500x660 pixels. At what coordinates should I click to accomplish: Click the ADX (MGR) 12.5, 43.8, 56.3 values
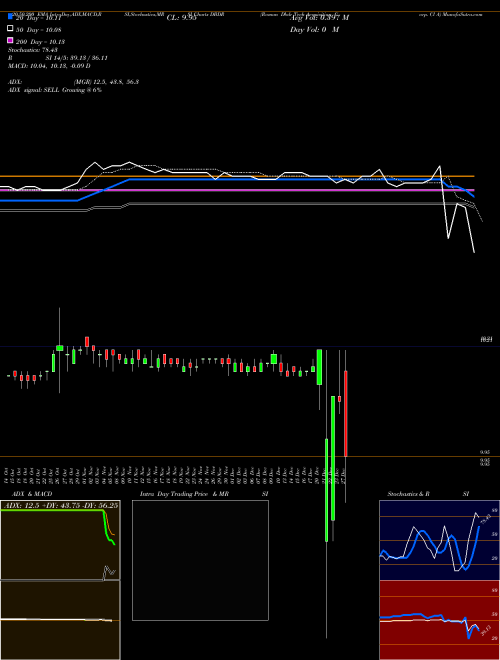pos(106,82)
